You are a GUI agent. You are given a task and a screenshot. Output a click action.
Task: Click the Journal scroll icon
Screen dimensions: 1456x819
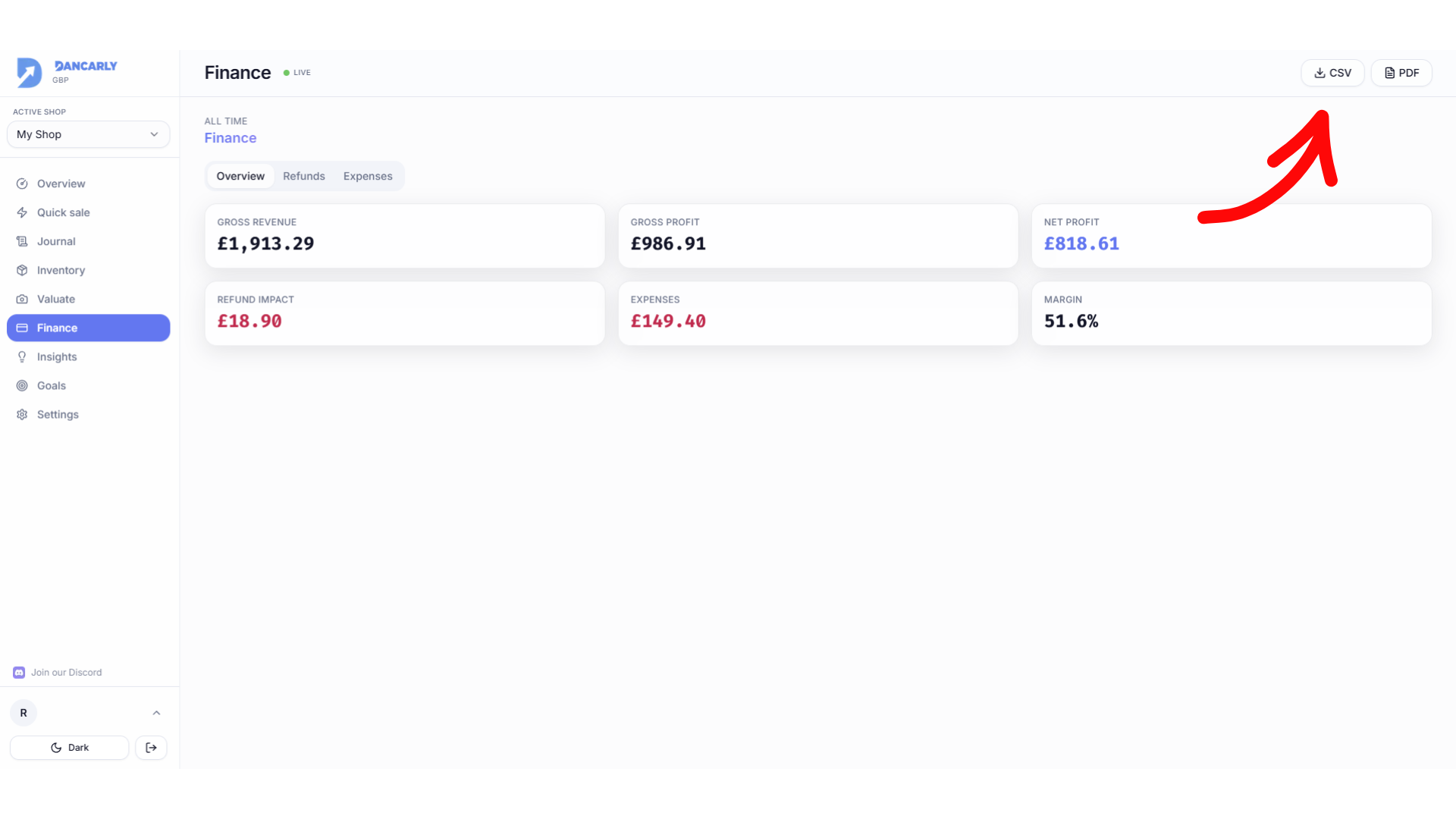pos(22,241)
